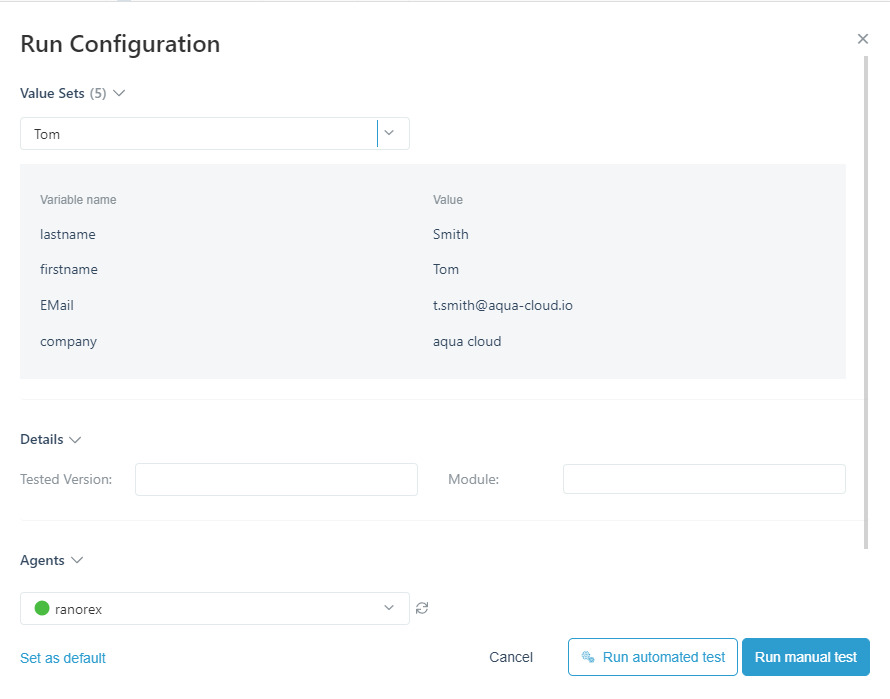Click the Variable name column header
The image size is (890, 699).
click(78, 200)
